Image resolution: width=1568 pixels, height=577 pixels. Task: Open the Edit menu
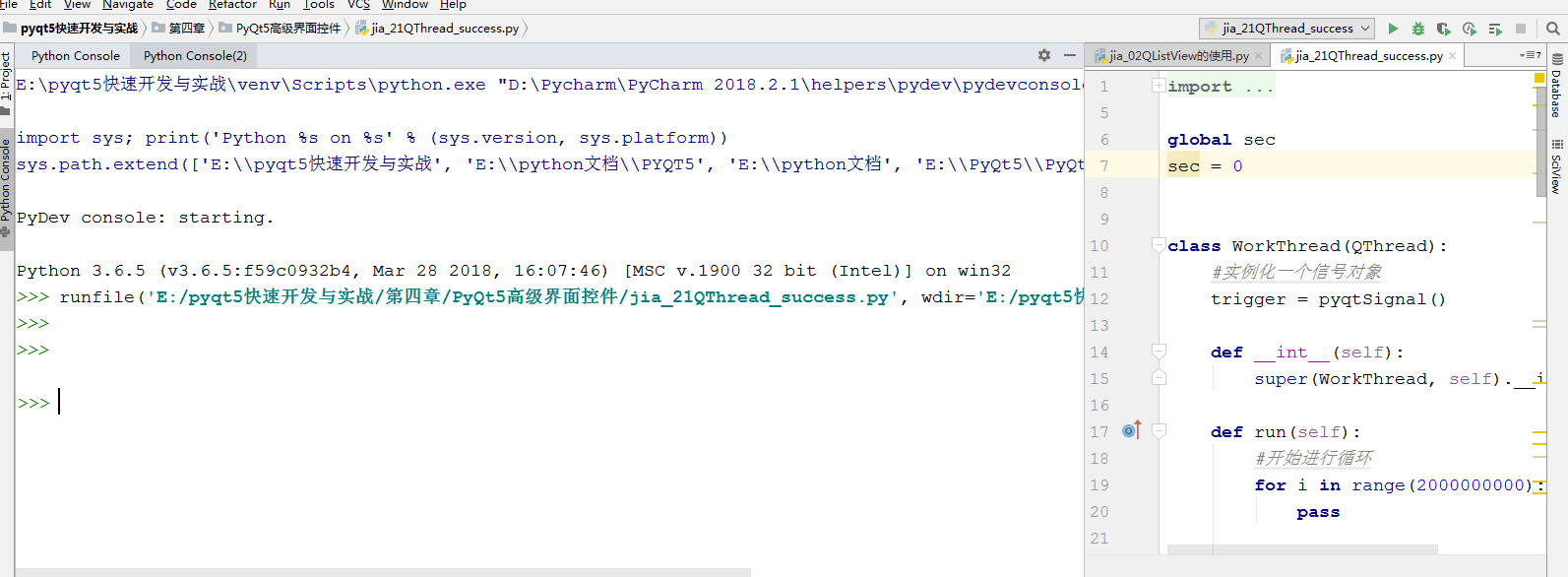[x=40, y=5]
